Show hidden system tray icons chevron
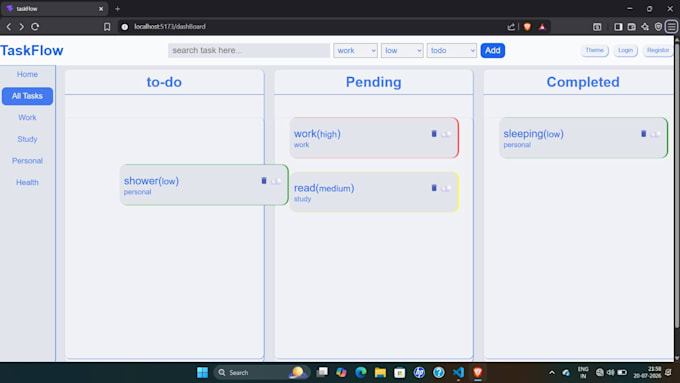This screenshot has width=680, height=383. (552, 373)
